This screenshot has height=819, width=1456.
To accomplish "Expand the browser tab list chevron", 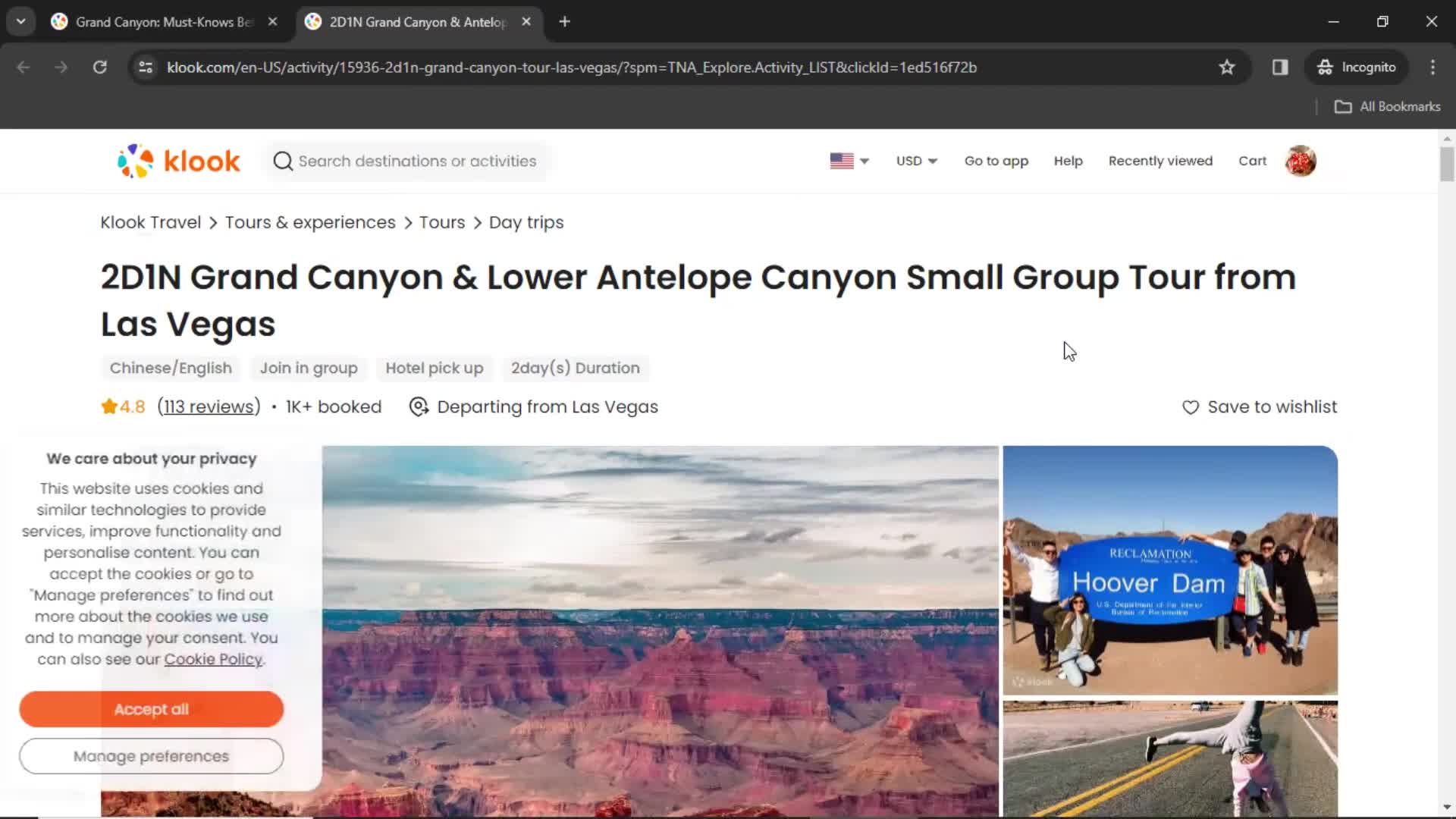I will (21, 21).
